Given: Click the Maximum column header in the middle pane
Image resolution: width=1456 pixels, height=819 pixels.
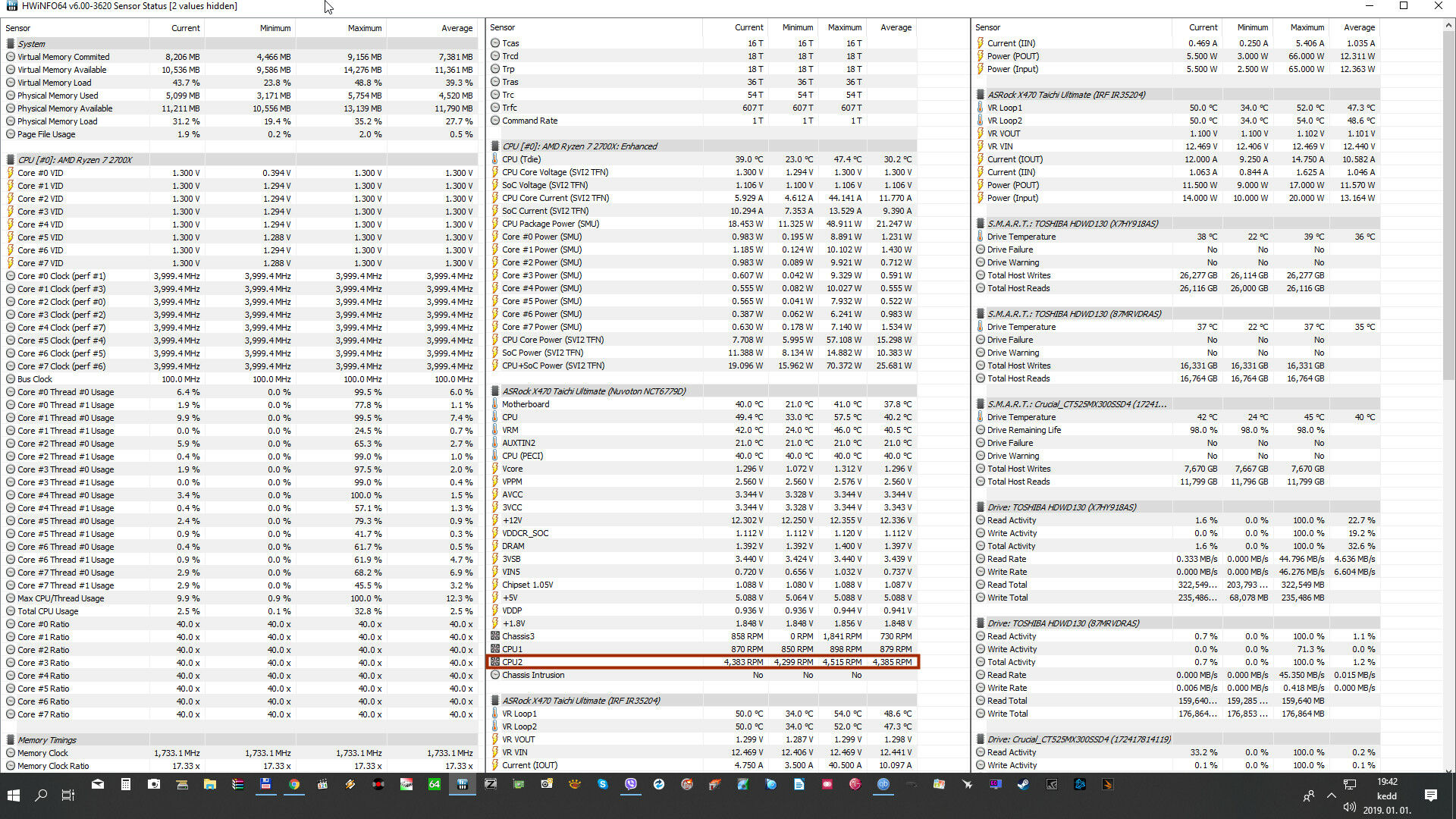Looking at the screenshot, I should coord(840,27).
